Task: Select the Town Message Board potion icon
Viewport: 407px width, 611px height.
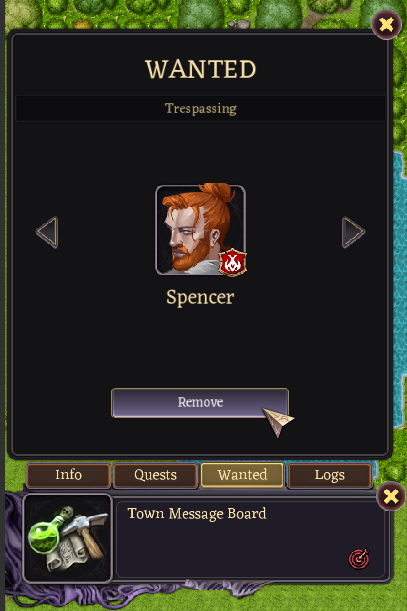Action: click(68, 538)
